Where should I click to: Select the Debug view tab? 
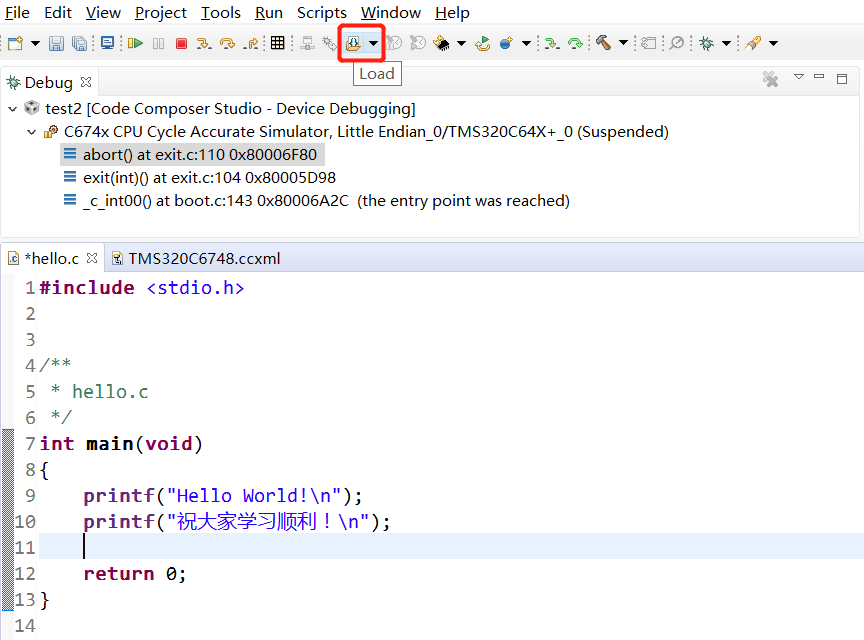click(48, 82)
